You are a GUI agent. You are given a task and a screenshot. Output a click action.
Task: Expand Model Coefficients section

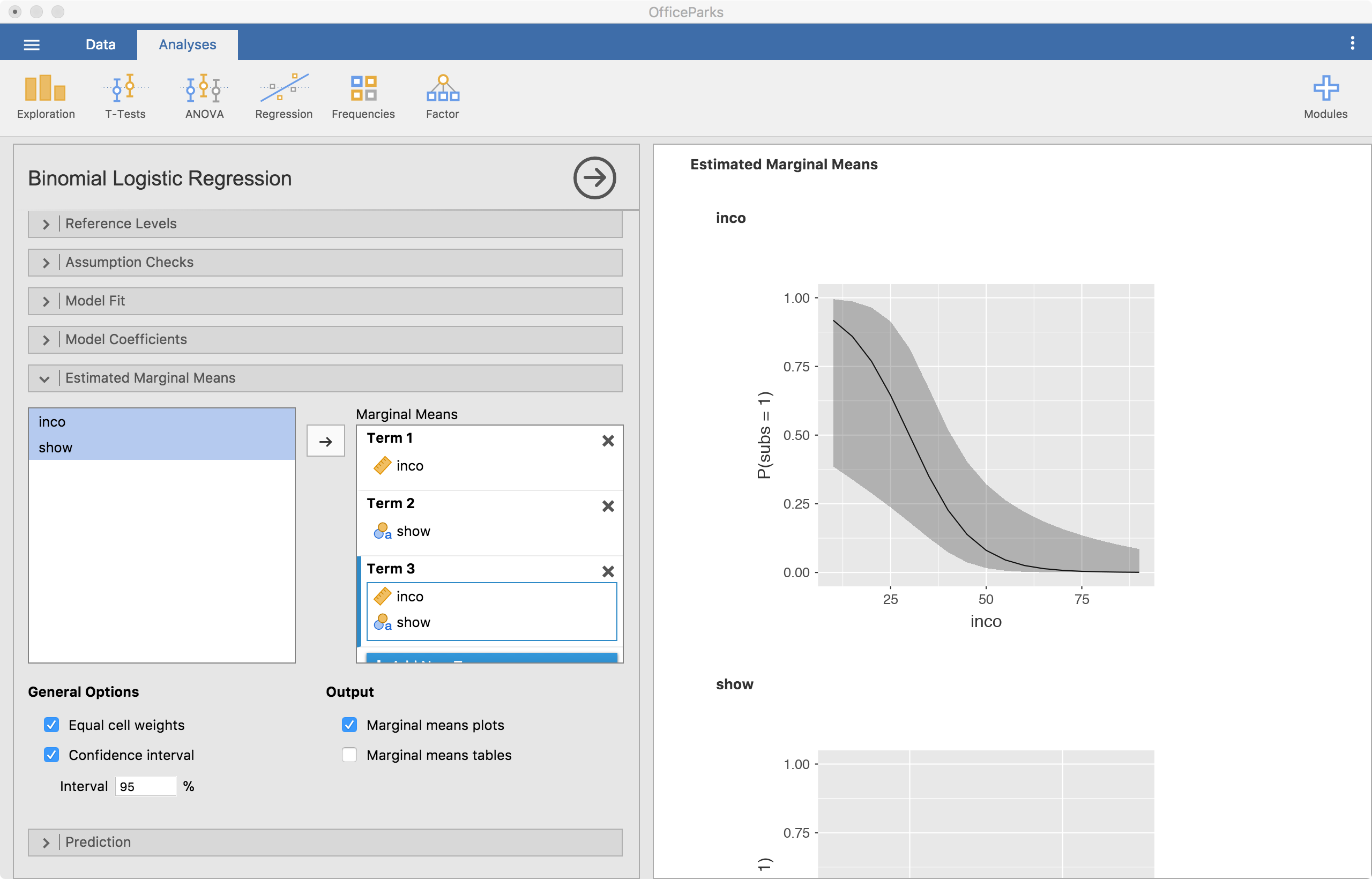click(x=325, y=340)
